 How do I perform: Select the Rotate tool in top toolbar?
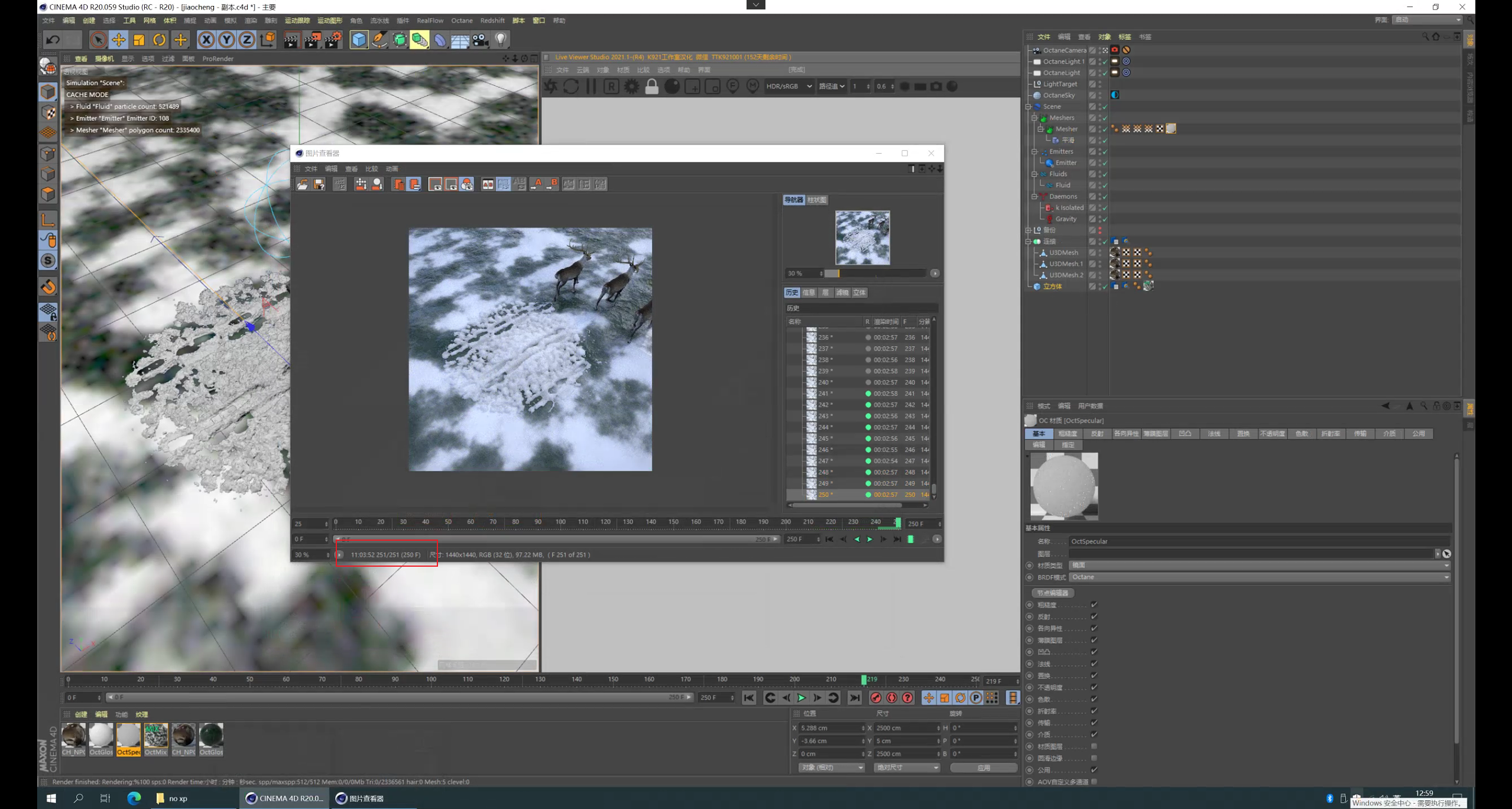coord(159,40)
